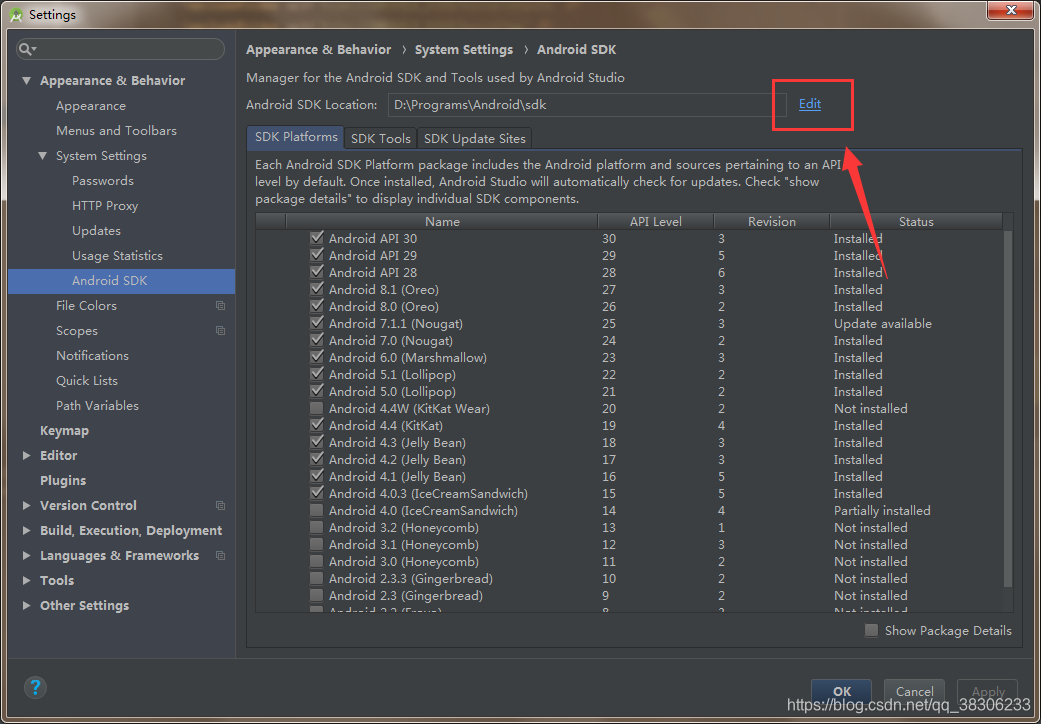Click the project-level icon beside Scopes
This screenshot has width=1041, height=724.
tap(220, 330)
